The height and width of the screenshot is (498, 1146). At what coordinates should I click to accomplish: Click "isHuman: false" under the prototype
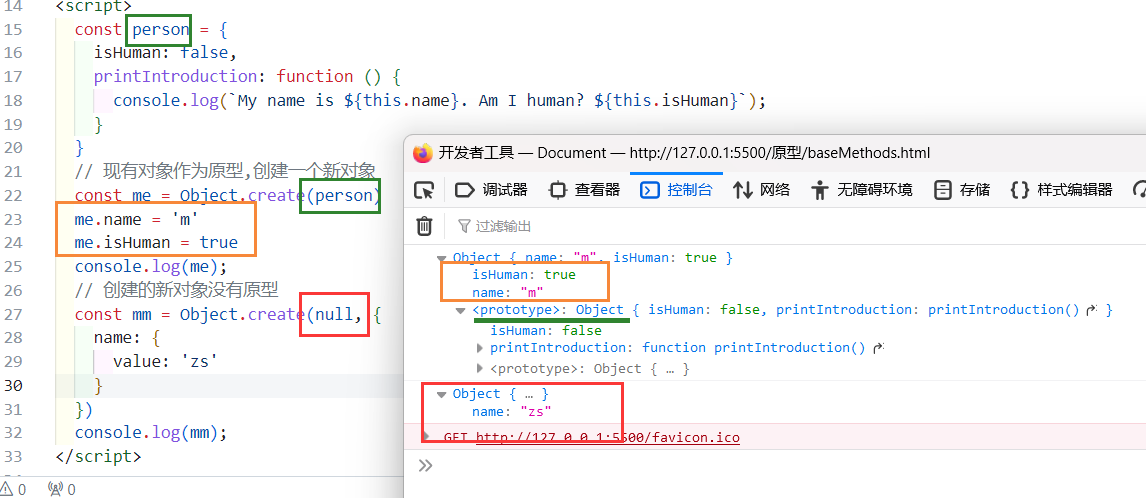546,331
